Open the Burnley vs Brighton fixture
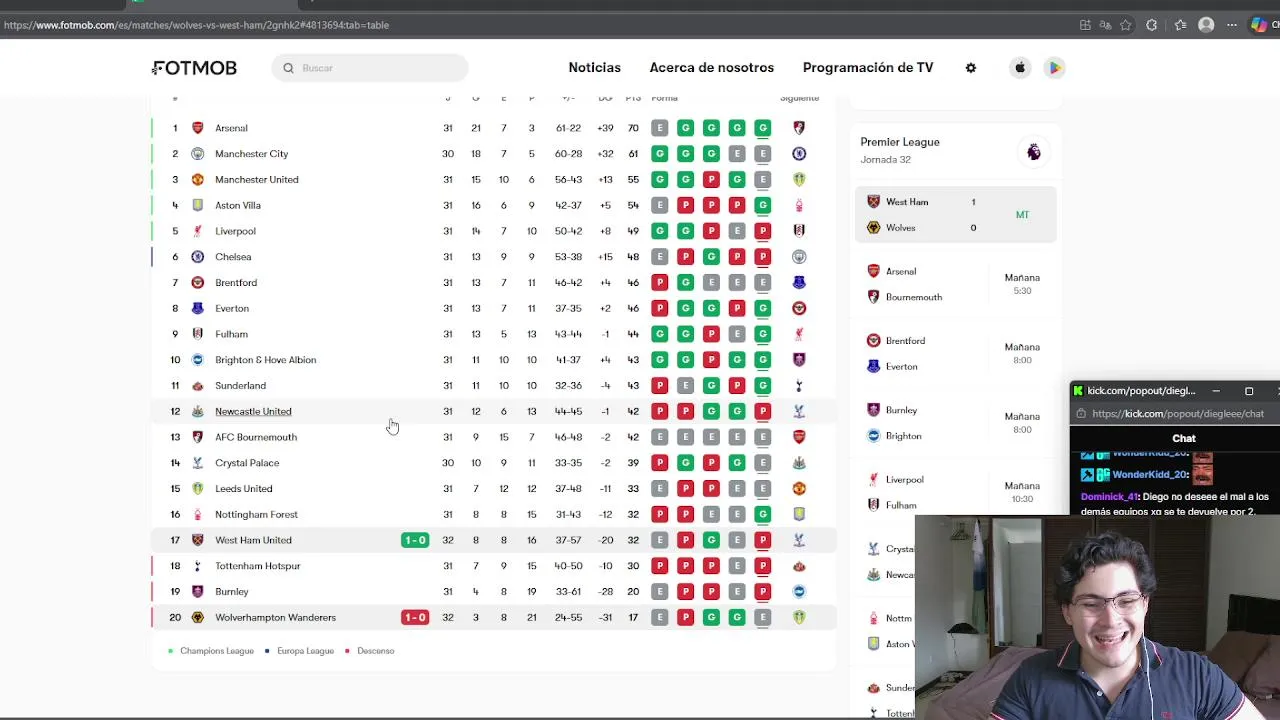Viewport: 1280px width, 720px height. [x=956, y=423]
